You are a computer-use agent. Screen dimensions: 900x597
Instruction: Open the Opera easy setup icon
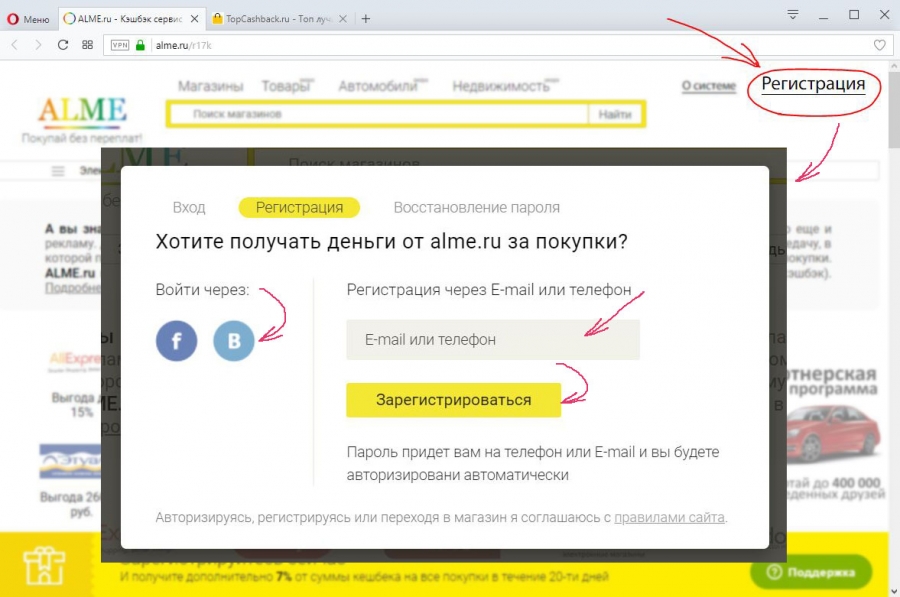[793, 14]
